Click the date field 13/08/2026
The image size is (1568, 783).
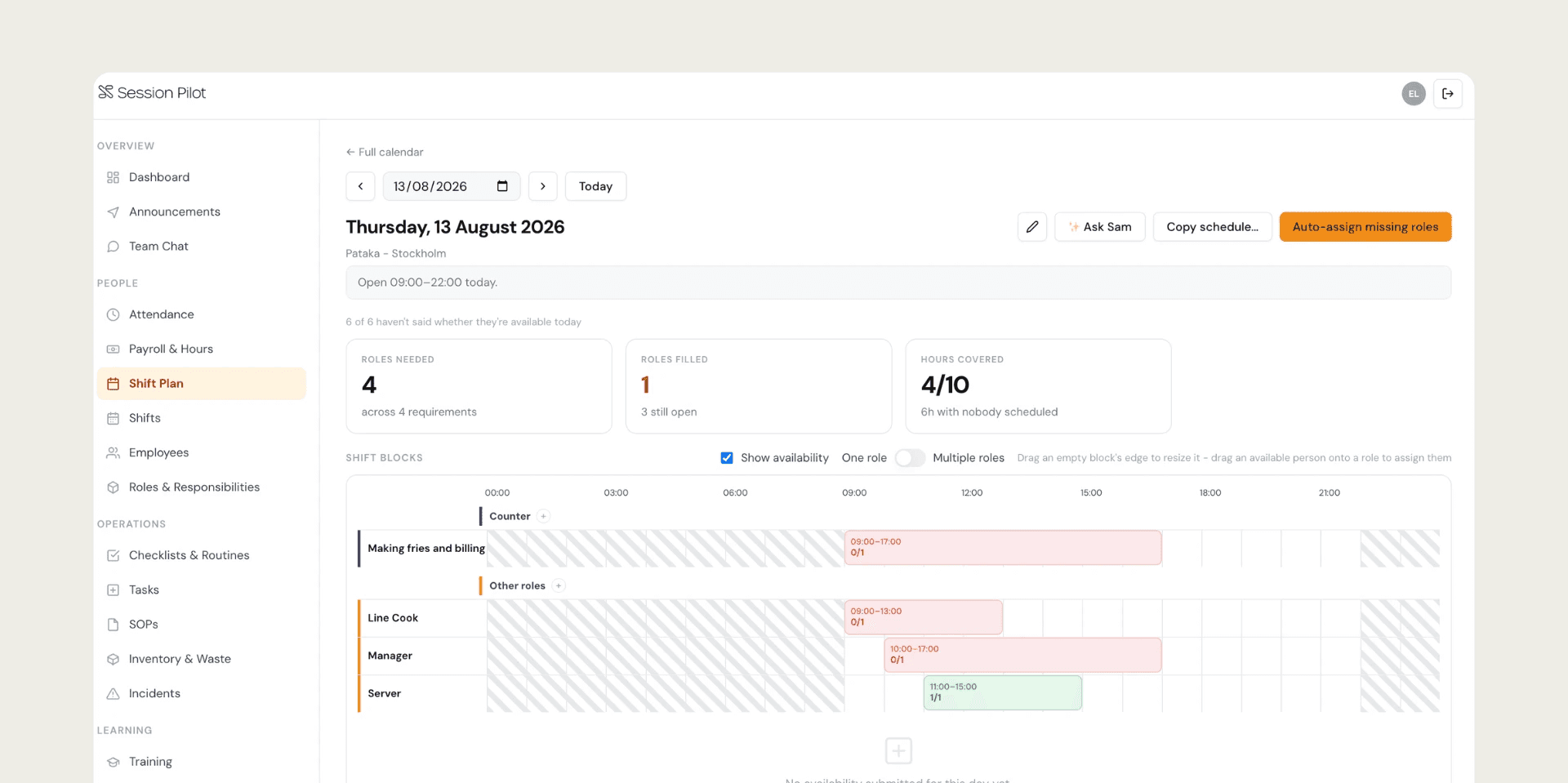(x=452, y=186)
